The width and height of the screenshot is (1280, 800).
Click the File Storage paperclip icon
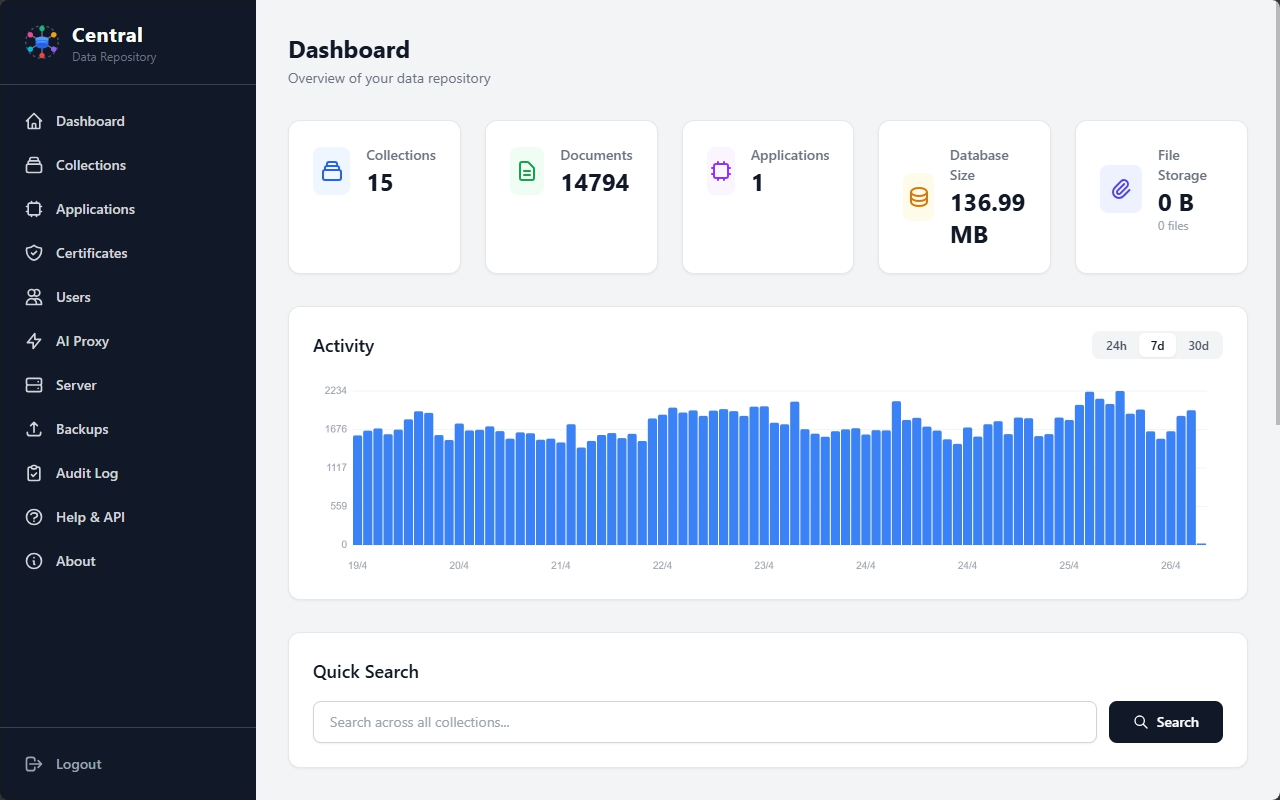pos(1120,189)
